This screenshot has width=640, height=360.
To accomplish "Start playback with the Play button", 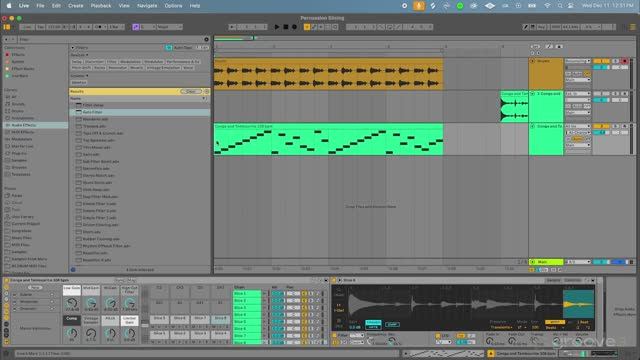I will pyautogui.click(x=277, y=27).
